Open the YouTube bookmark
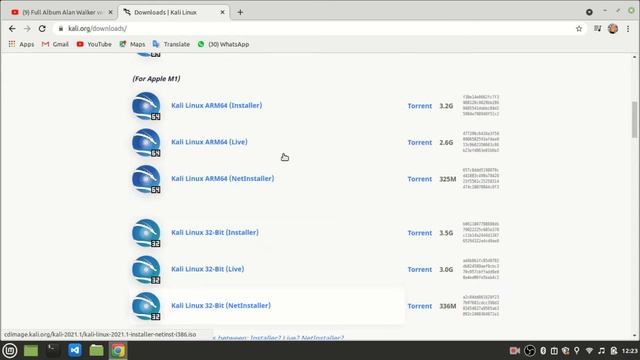This screenshot has height=360, width=640. pyautogui.click(x=94, y=44)
